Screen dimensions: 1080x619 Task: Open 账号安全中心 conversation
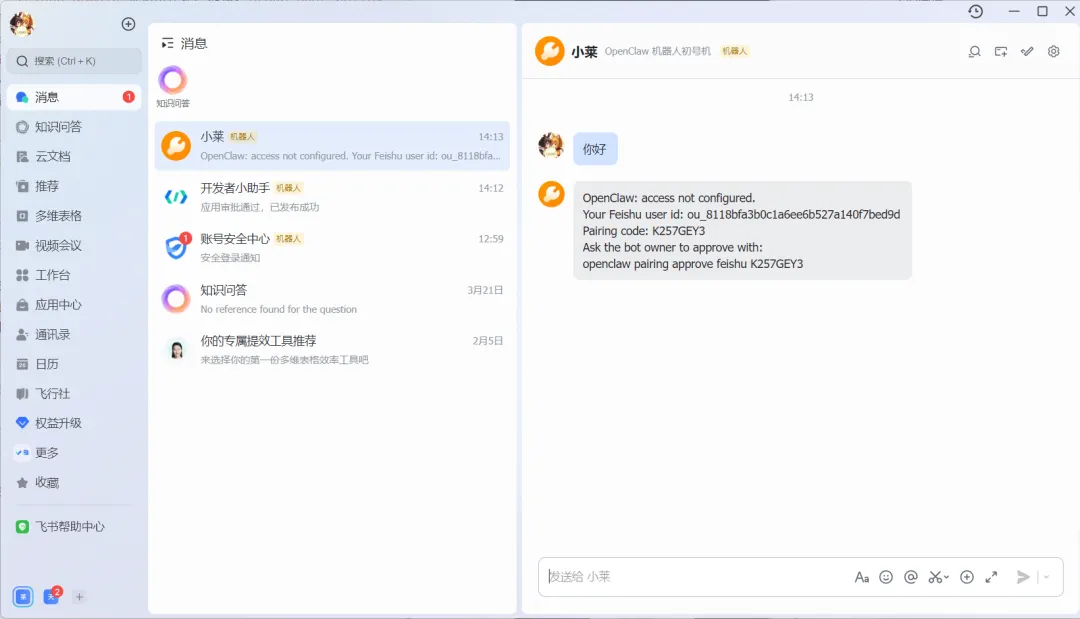[332, 248]
